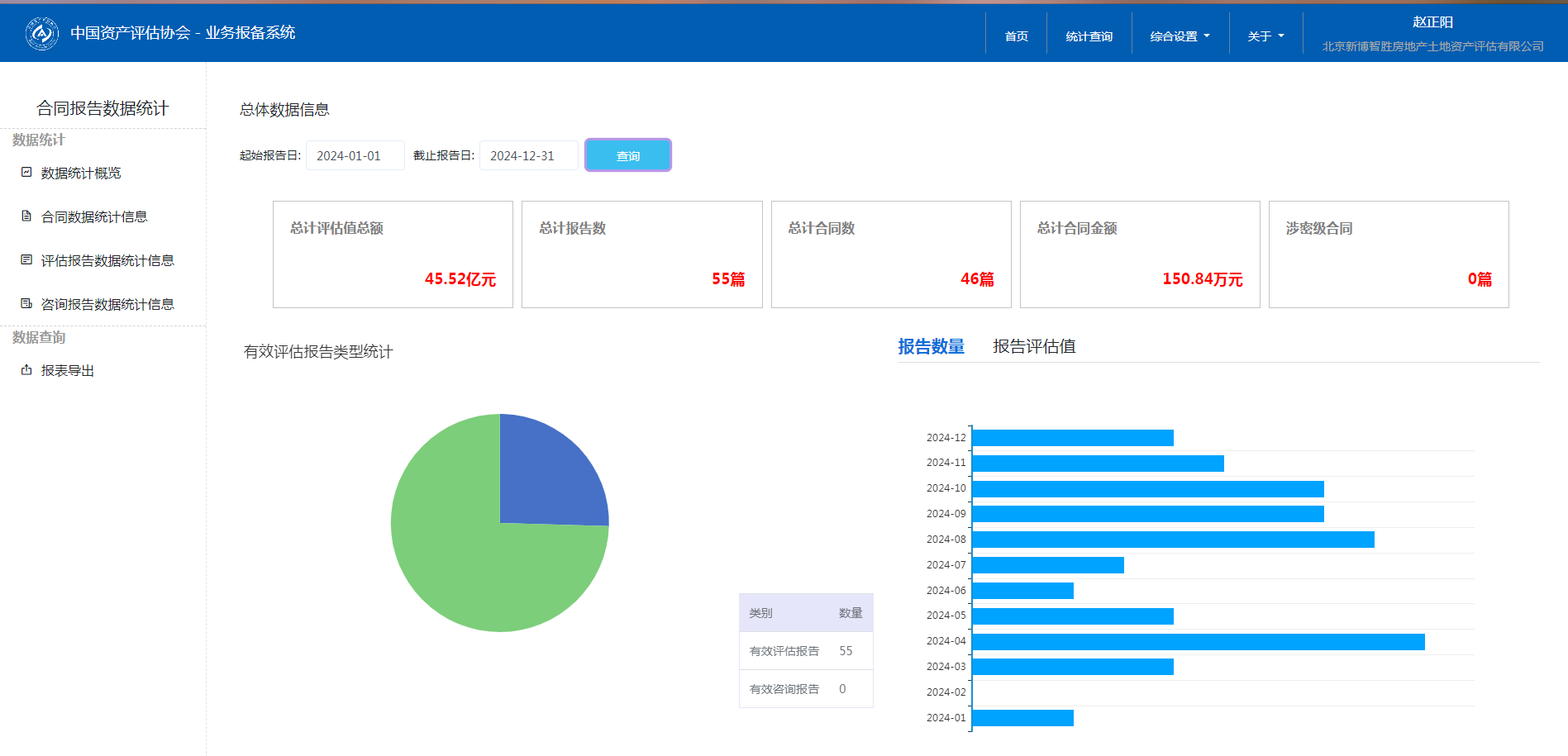Click the 合同数据统计信息 document icon
This screenshot has width=1568, height=756.
click(26, 216)
